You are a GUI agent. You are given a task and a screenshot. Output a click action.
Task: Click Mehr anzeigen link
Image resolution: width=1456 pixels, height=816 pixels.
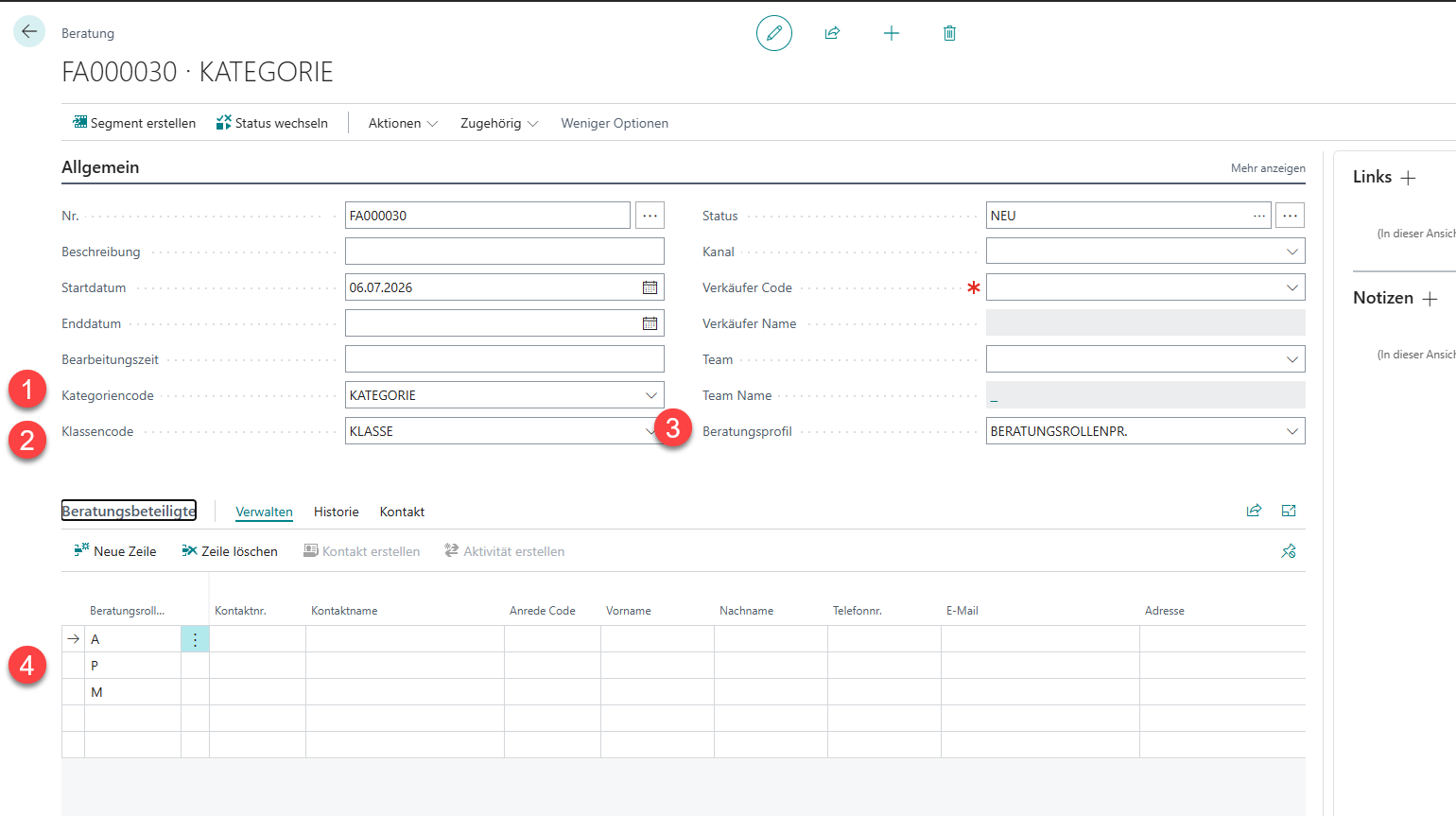tap(1268, 168)
